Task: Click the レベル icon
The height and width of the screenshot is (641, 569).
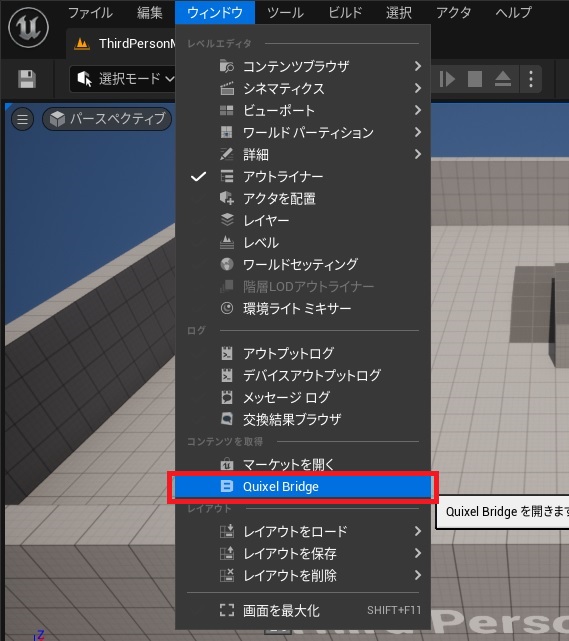Action: tap(227, 242)
